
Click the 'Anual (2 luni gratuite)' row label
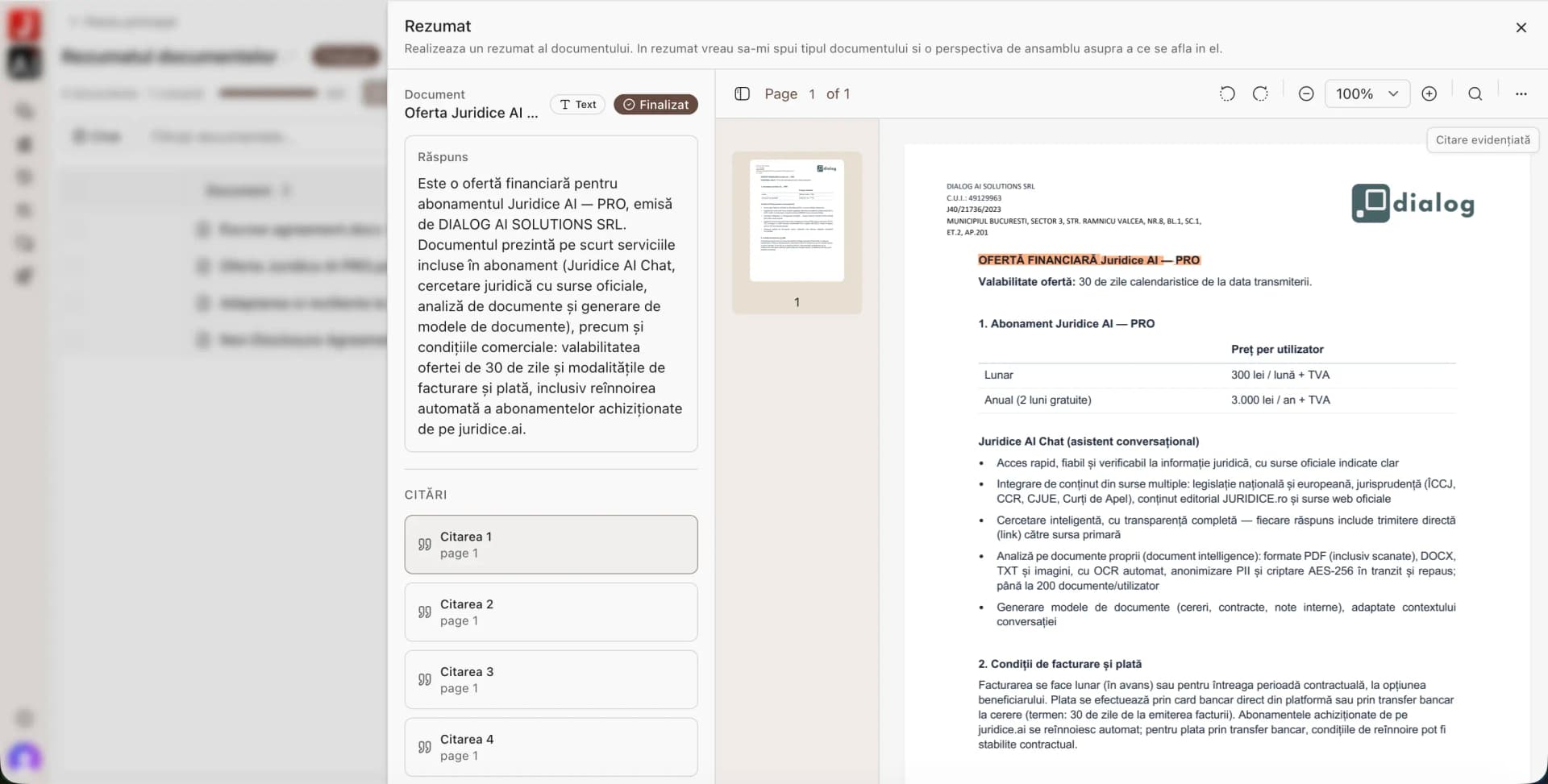point(1038,400)
